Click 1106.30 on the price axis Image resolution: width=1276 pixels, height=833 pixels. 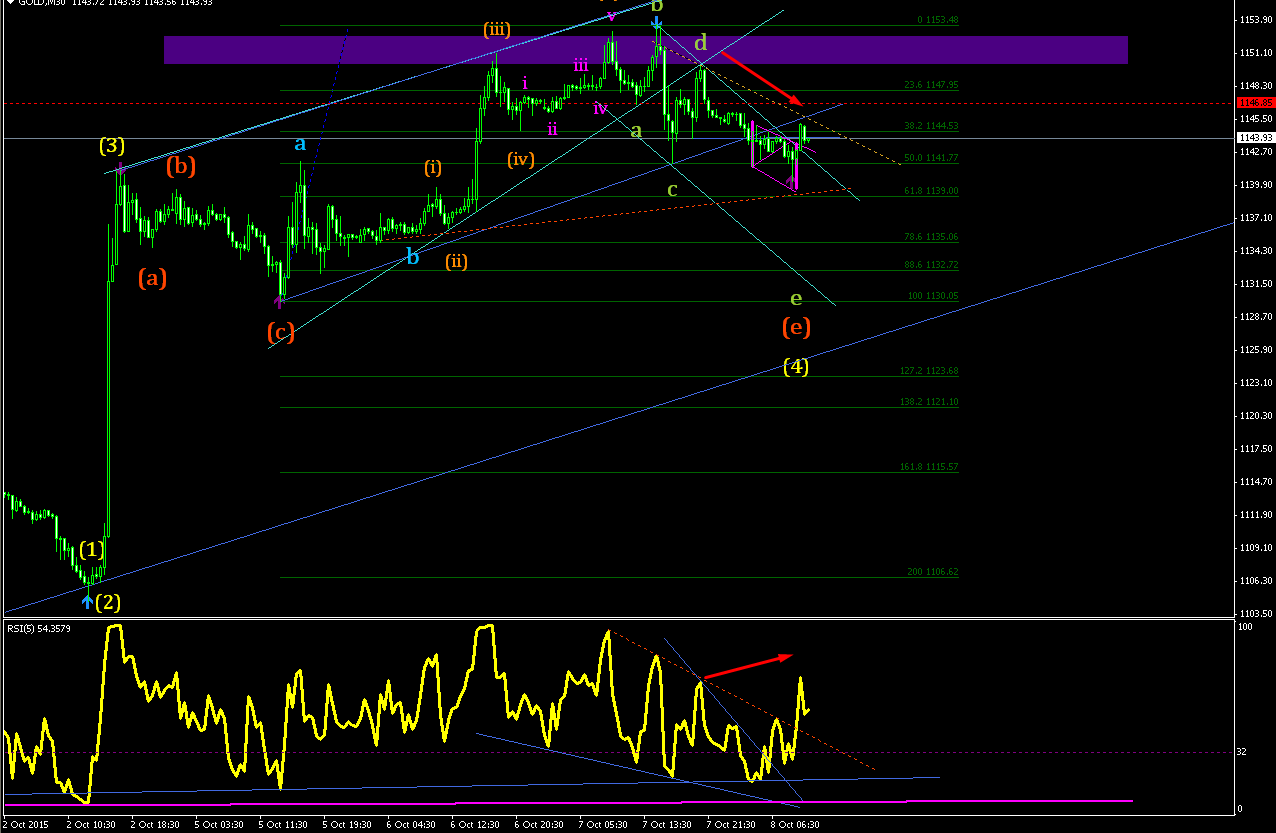tap(1256, 581)
